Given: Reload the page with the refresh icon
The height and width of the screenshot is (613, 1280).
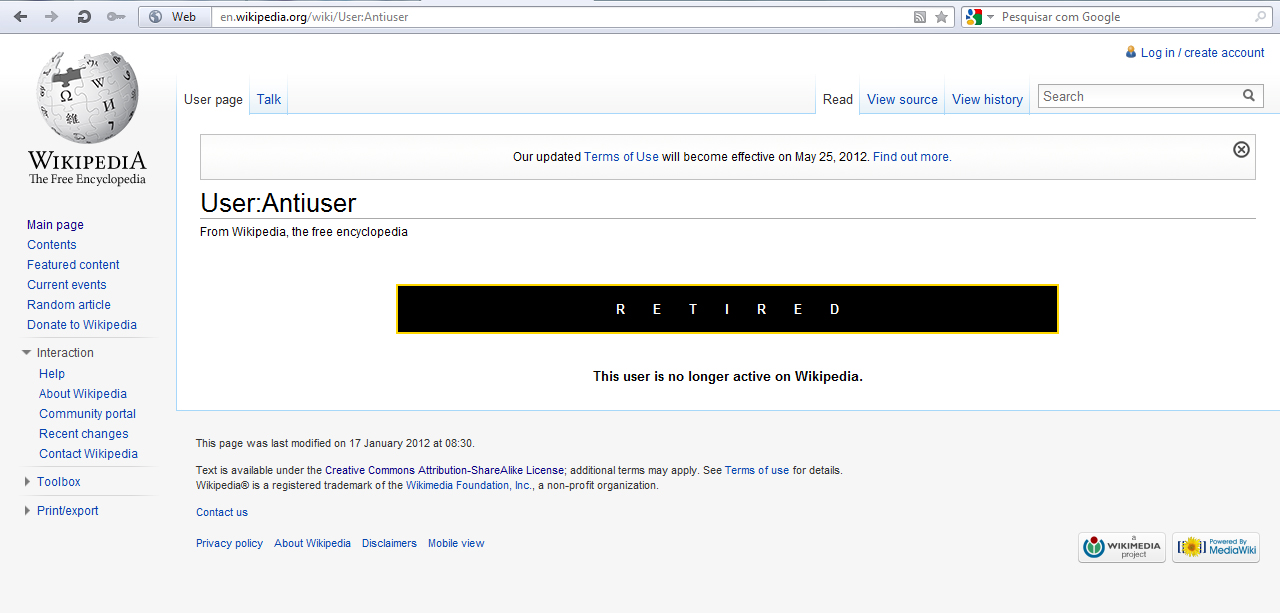Looking at the screenshot, I should coord(84,17).
